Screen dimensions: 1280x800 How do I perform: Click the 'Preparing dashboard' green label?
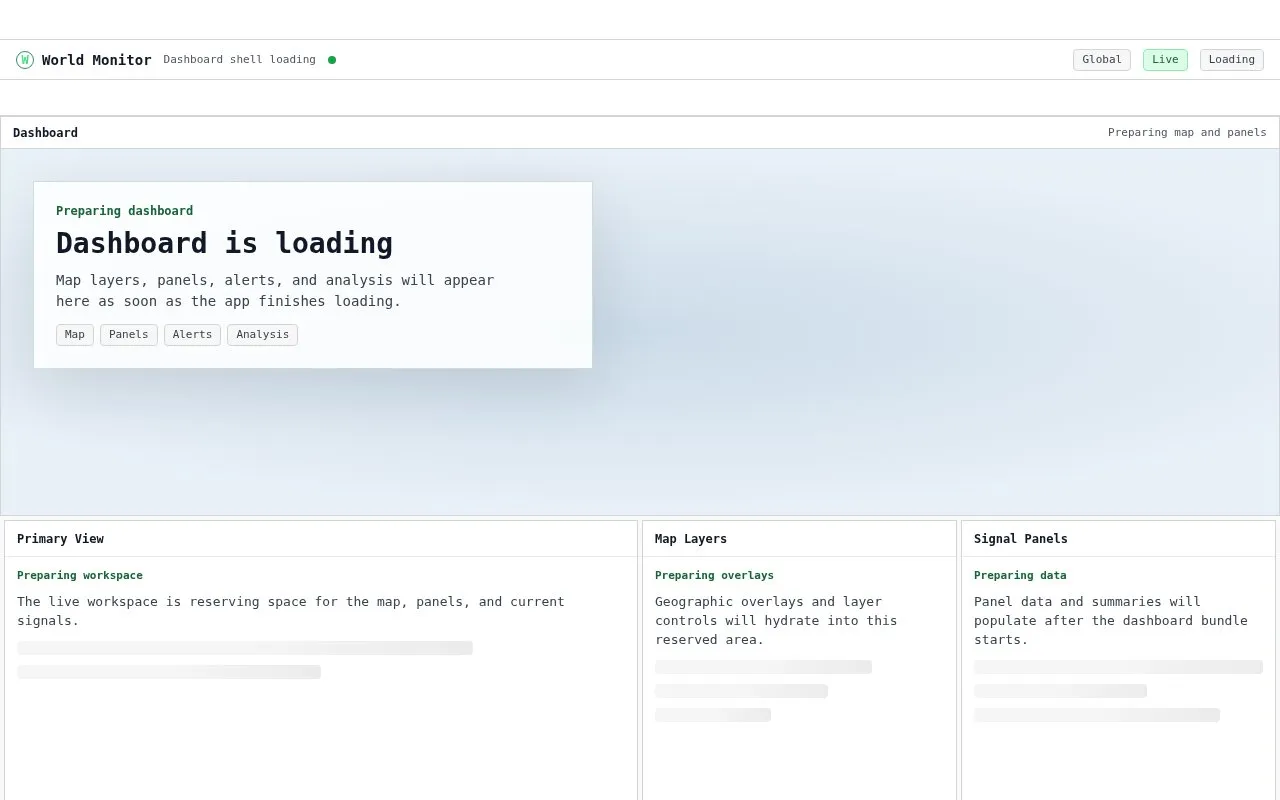click(x=124, y=211)
